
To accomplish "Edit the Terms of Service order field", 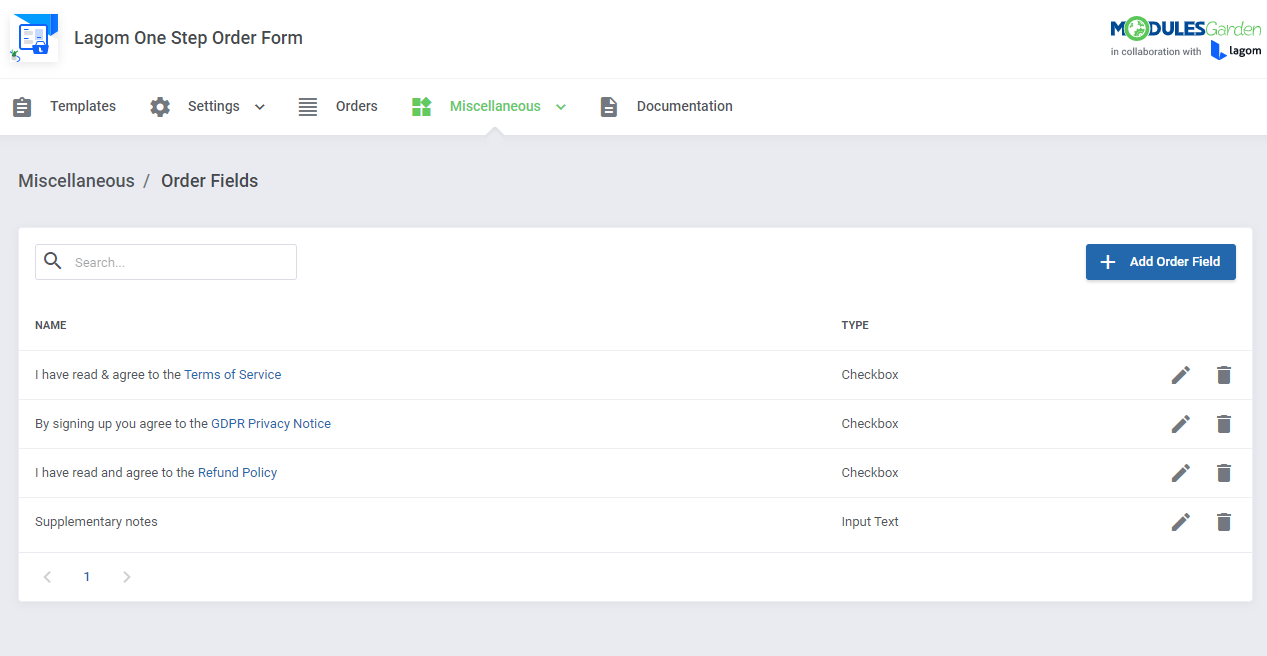I will 1181,375.
